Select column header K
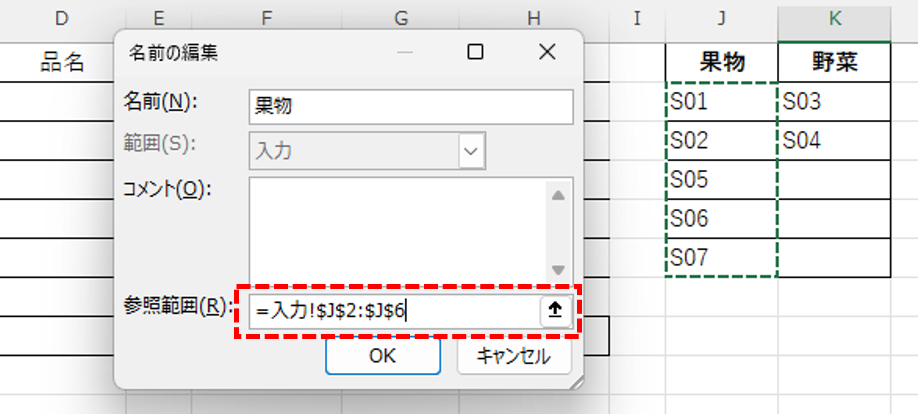Image resolution: width=918 pixels, height=414 pixels. (x=834, y=19)
